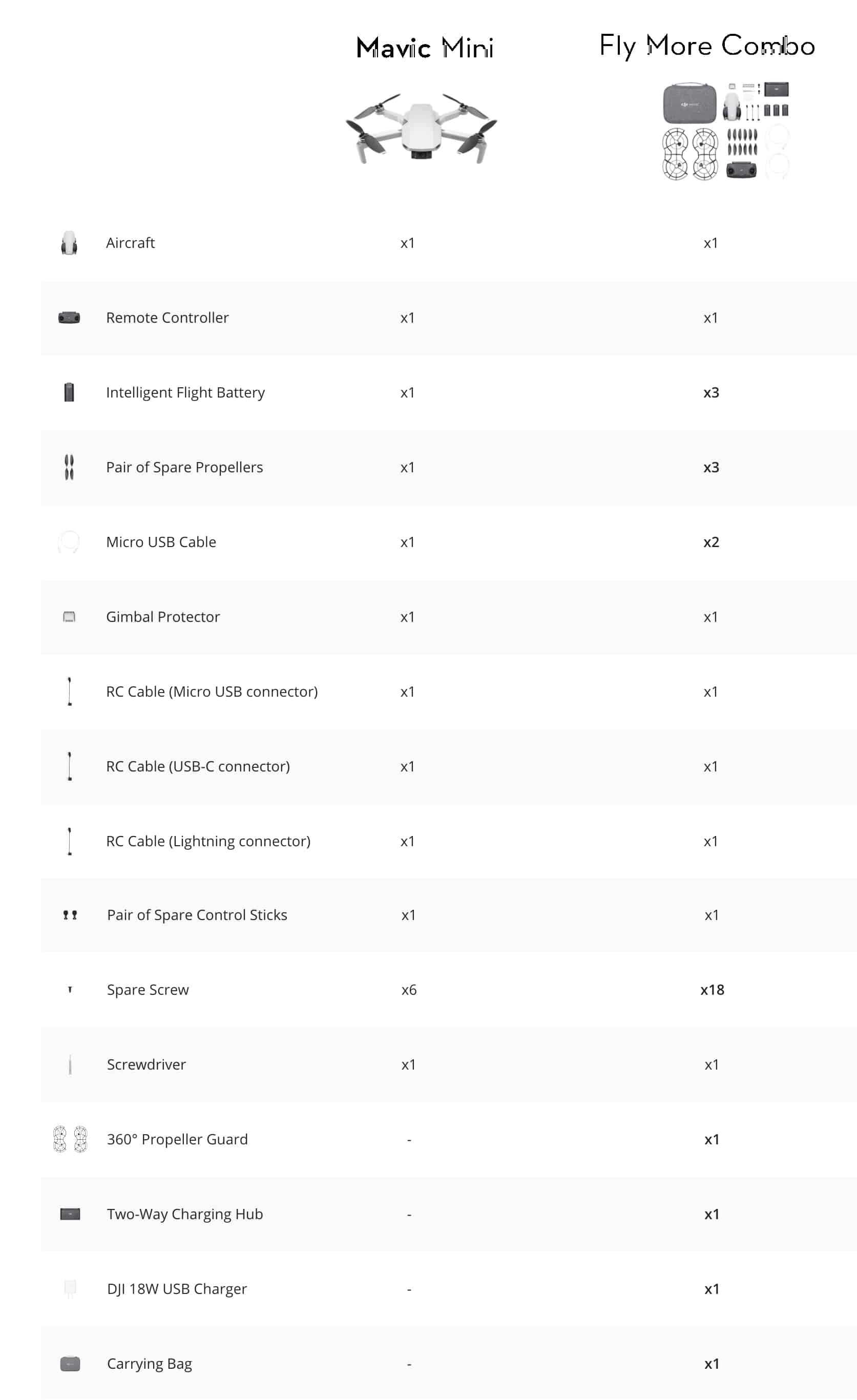Select the Fly More Combo column heading
Viewport: 857px width, 1400px height.
coord(707,46)
